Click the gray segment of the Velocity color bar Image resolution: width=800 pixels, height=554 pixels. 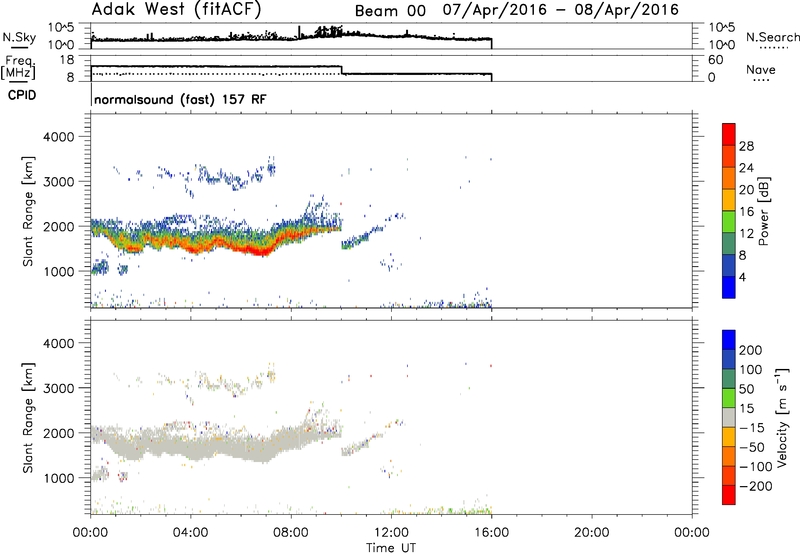tap(729, 418)
